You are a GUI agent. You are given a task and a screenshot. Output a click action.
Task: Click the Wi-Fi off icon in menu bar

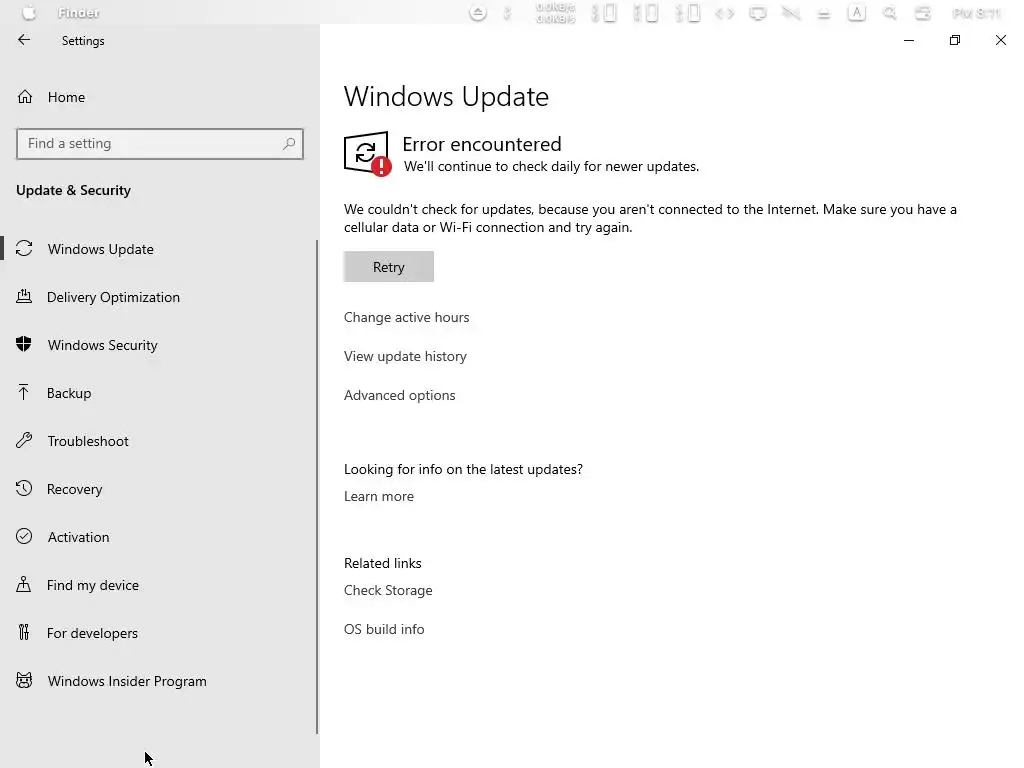pyautogui.click(x=791, y=13)
